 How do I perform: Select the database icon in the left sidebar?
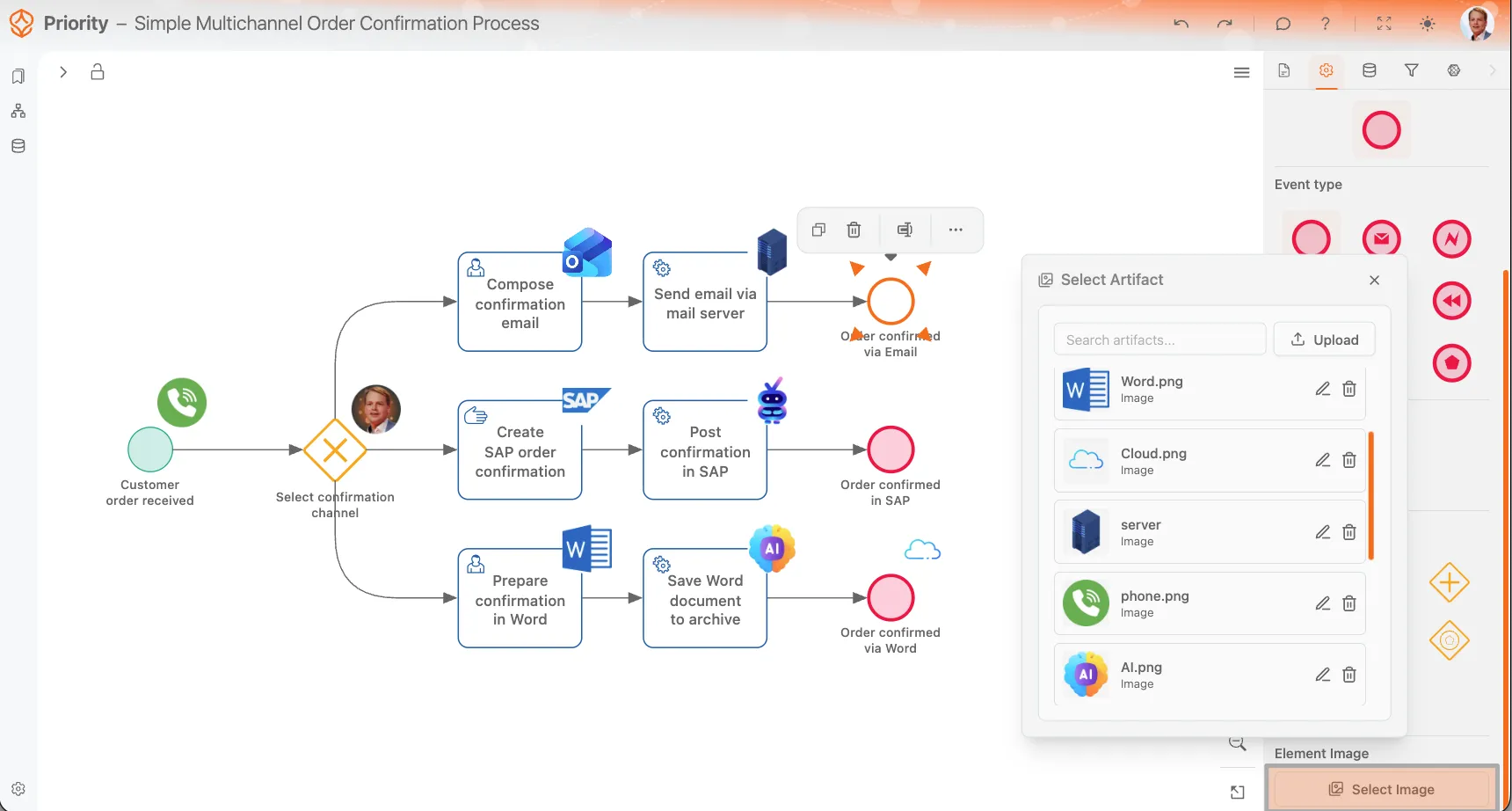pos(18,146)
